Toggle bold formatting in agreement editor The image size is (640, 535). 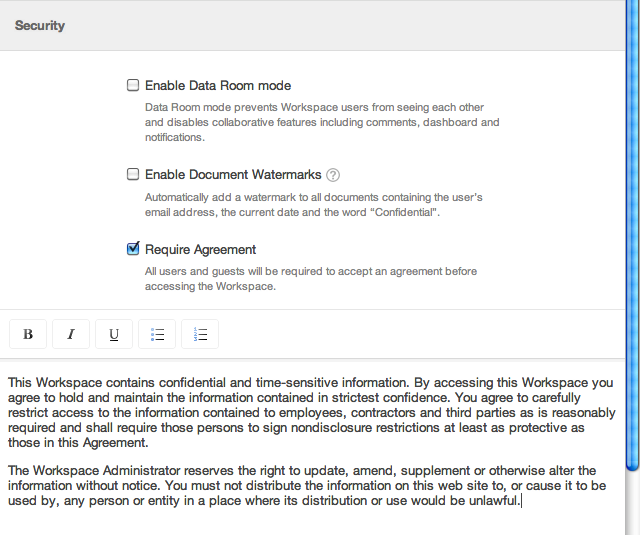[28, 334]
